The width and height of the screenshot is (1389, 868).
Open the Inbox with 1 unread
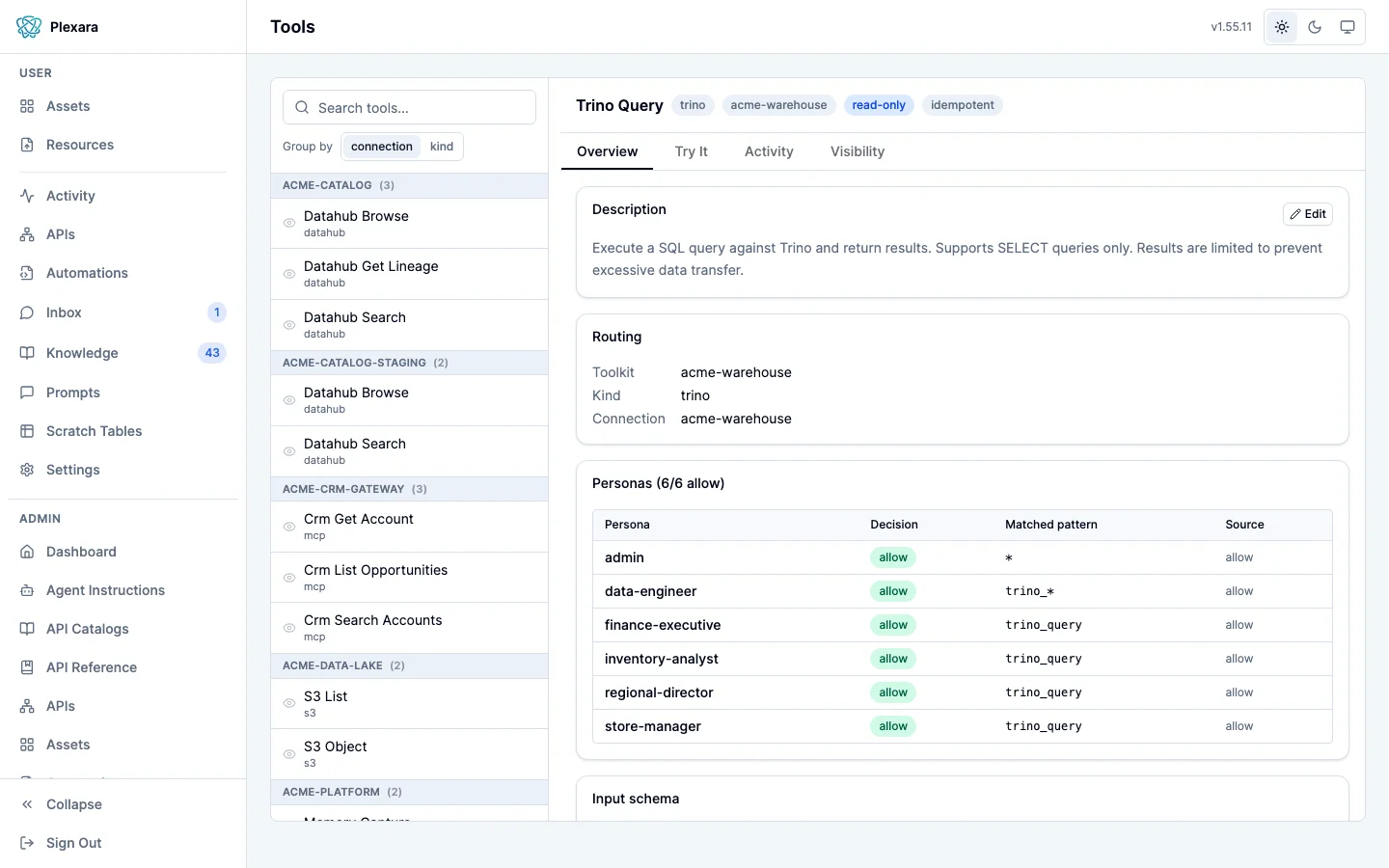pyautogui.click(x=123, y=312)
